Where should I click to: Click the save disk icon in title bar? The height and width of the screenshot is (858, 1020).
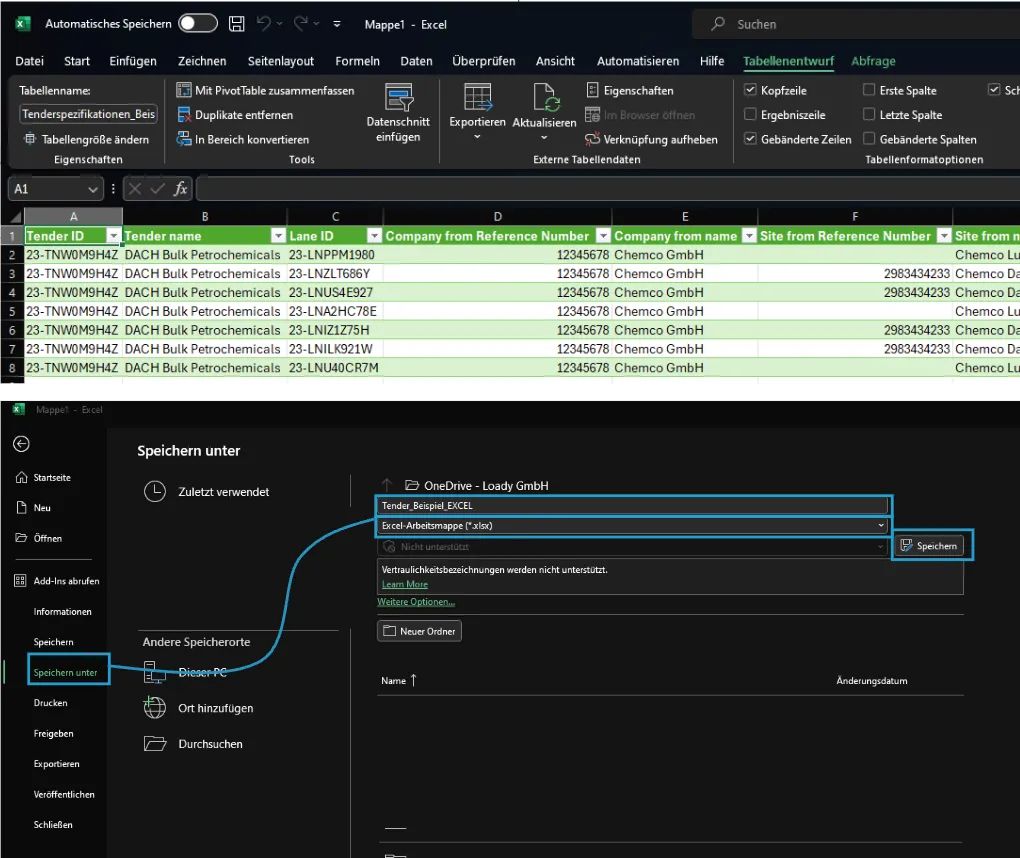237,24
